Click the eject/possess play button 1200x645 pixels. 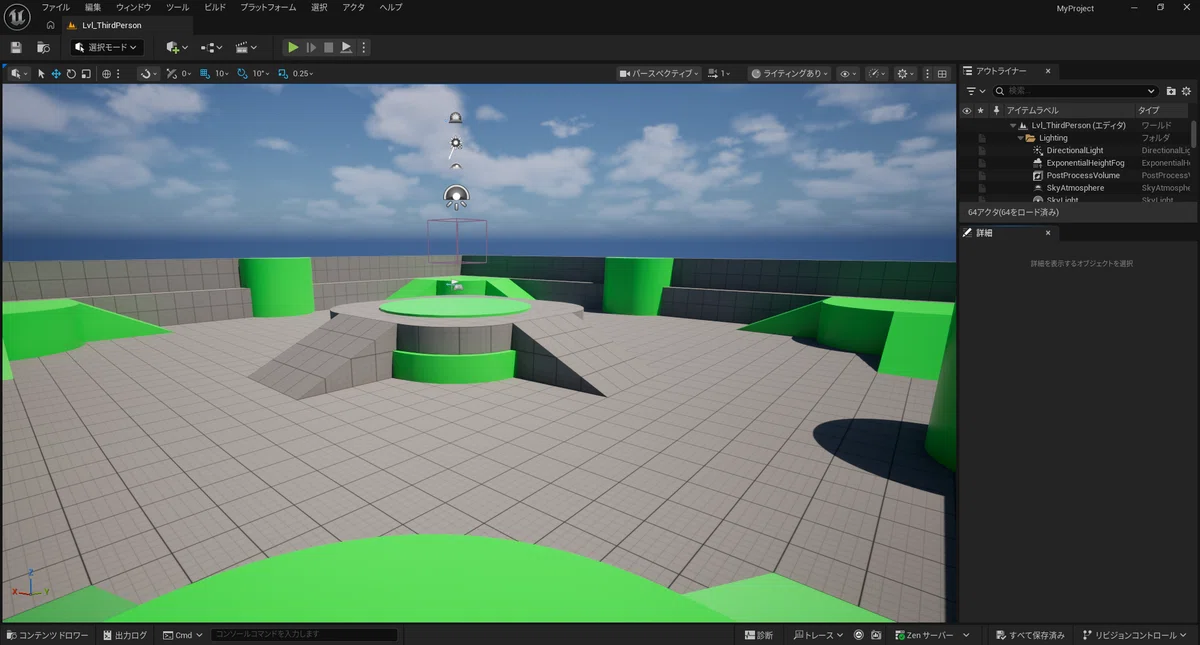[346, 47]
